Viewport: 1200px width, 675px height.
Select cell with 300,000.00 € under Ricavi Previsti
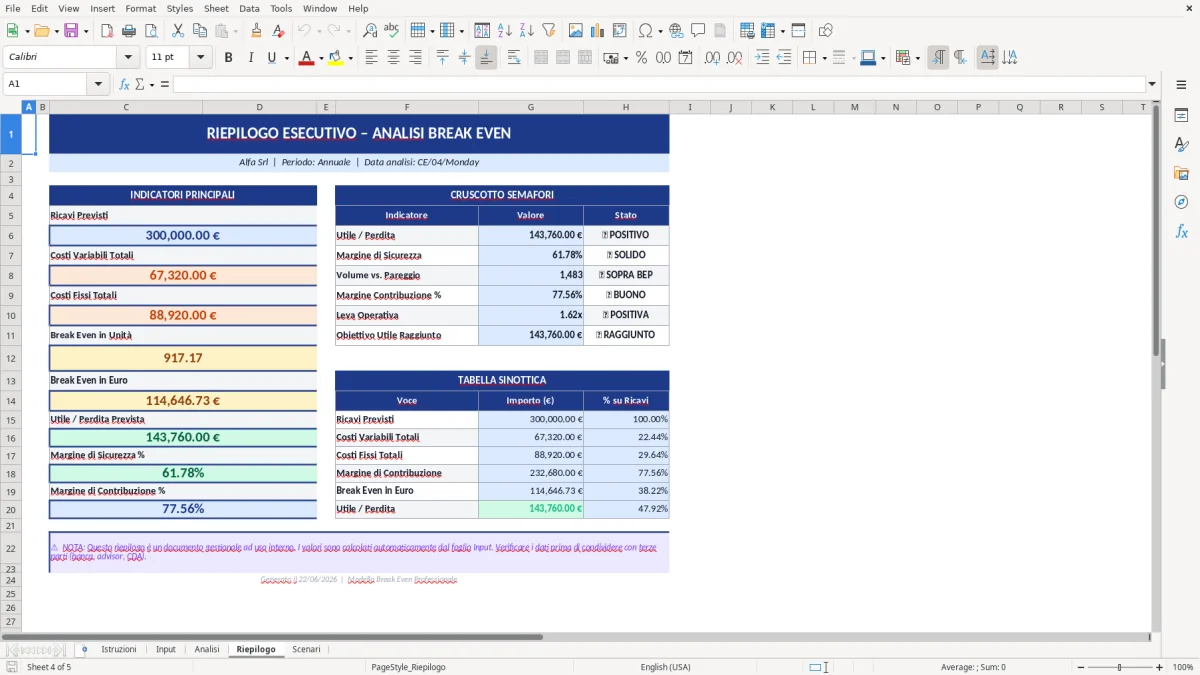click(x=183, y=236)
